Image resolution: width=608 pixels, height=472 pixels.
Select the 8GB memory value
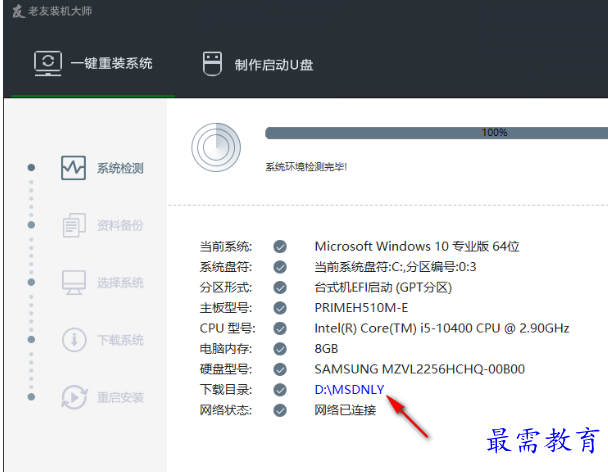click(x=326, y=349)
